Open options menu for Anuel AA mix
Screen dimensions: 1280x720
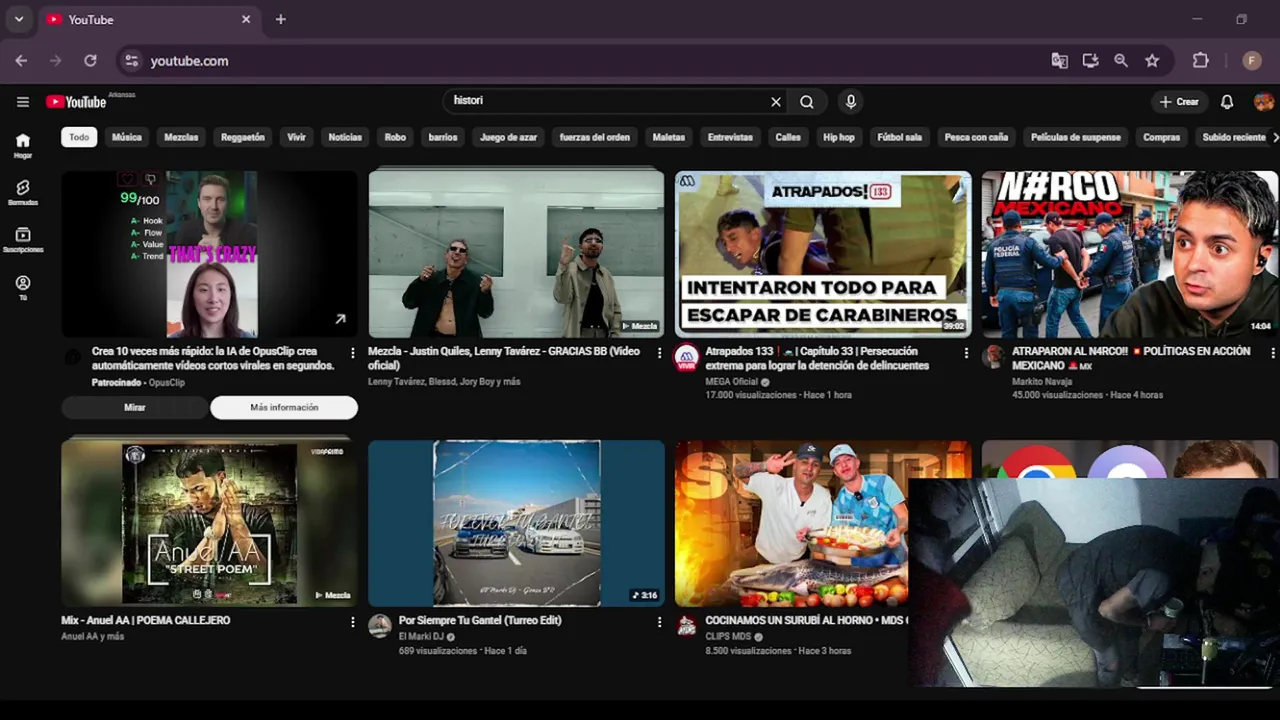coord(353,622)
